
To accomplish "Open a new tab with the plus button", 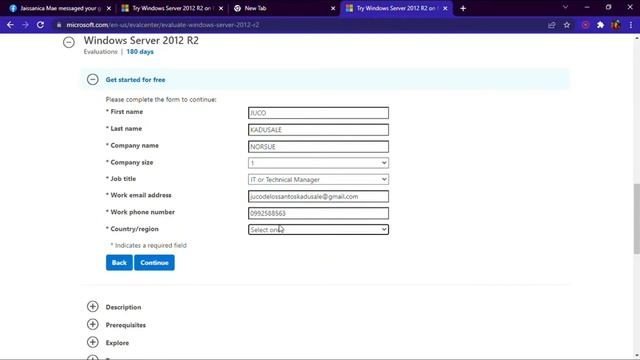I will (x=463, y=8).
